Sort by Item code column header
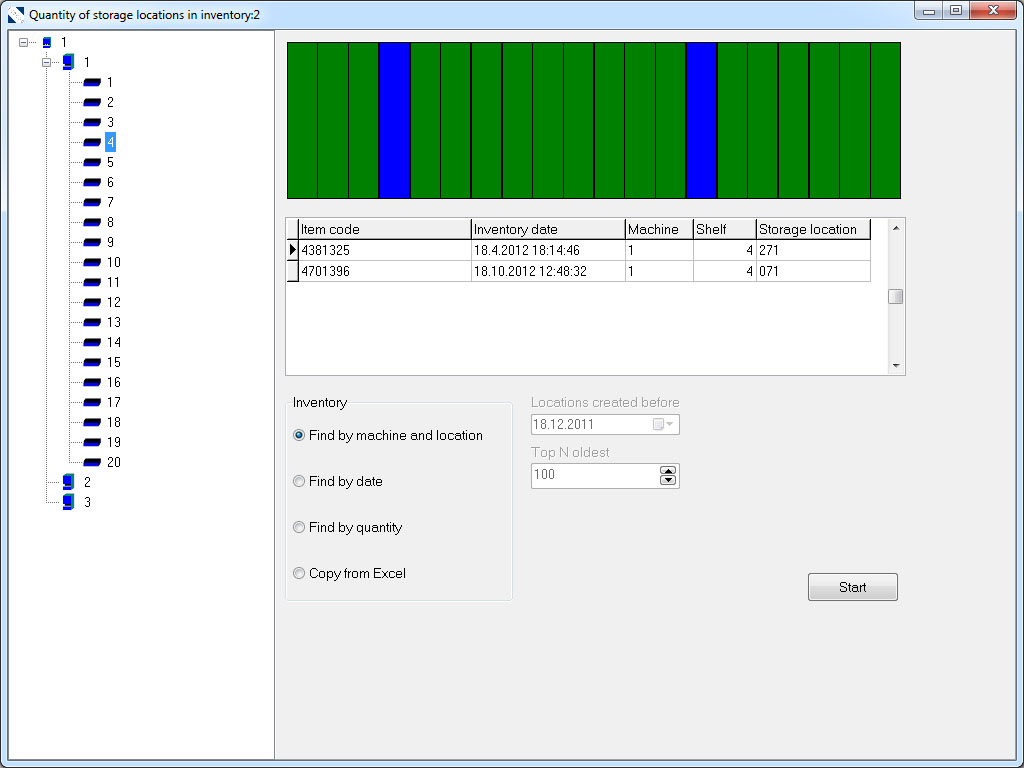 [384, 229]
